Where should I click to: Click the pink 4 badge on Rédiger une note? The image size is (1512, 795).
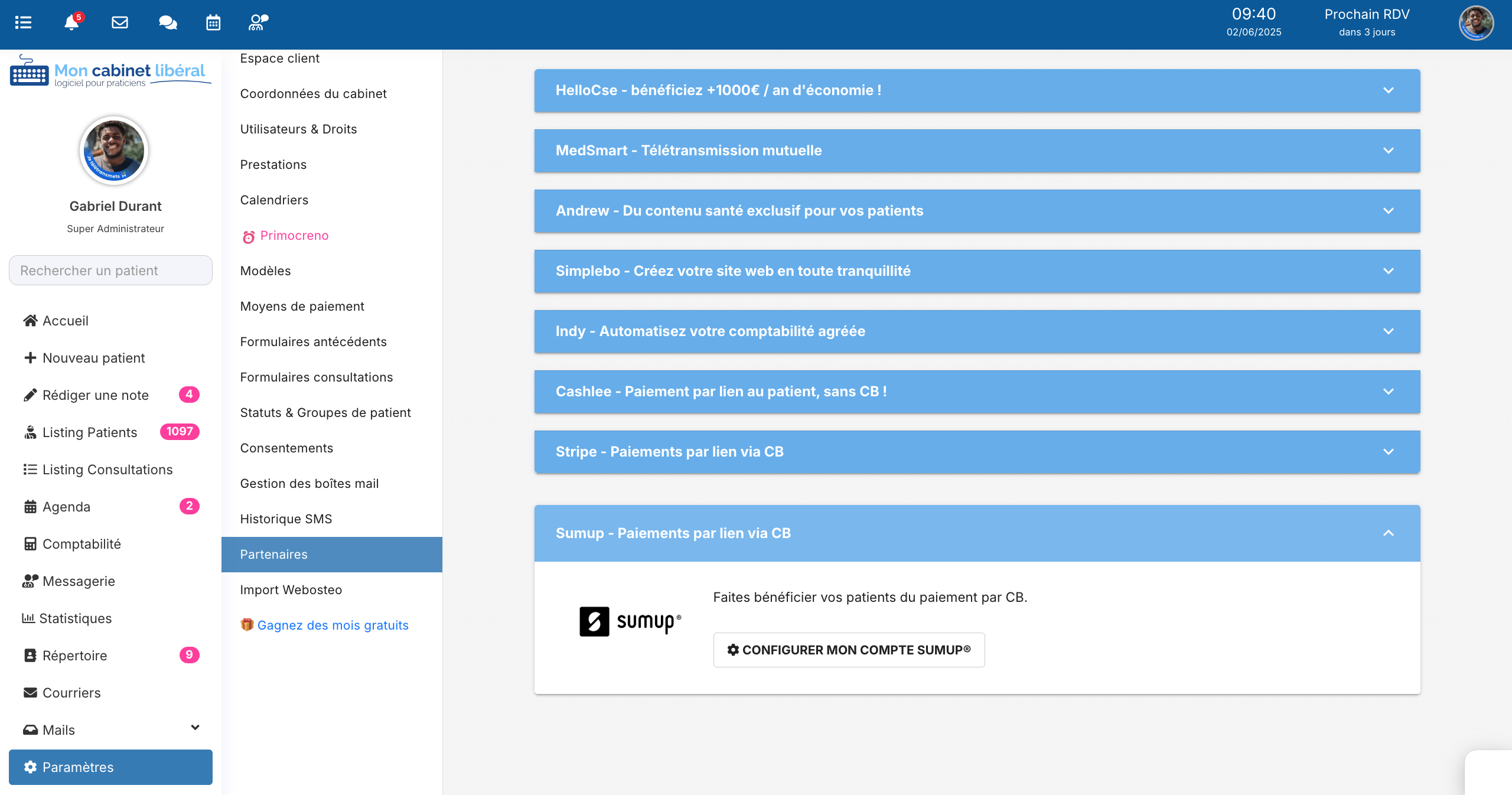(x=189, y=395)
